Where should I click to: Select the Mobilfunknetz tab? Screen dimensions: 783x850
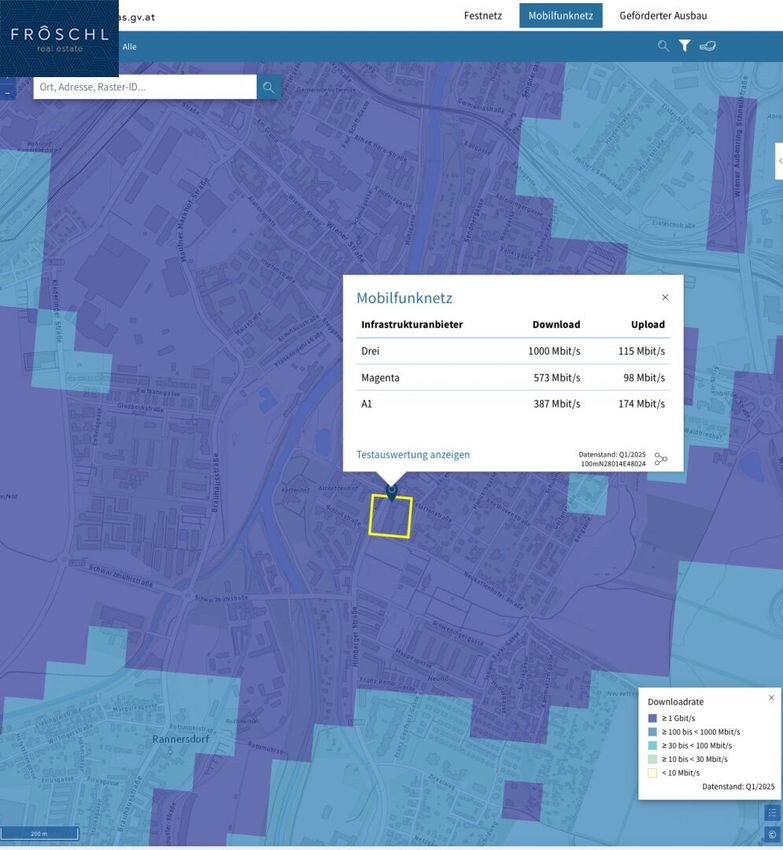[x=560, y=16]
